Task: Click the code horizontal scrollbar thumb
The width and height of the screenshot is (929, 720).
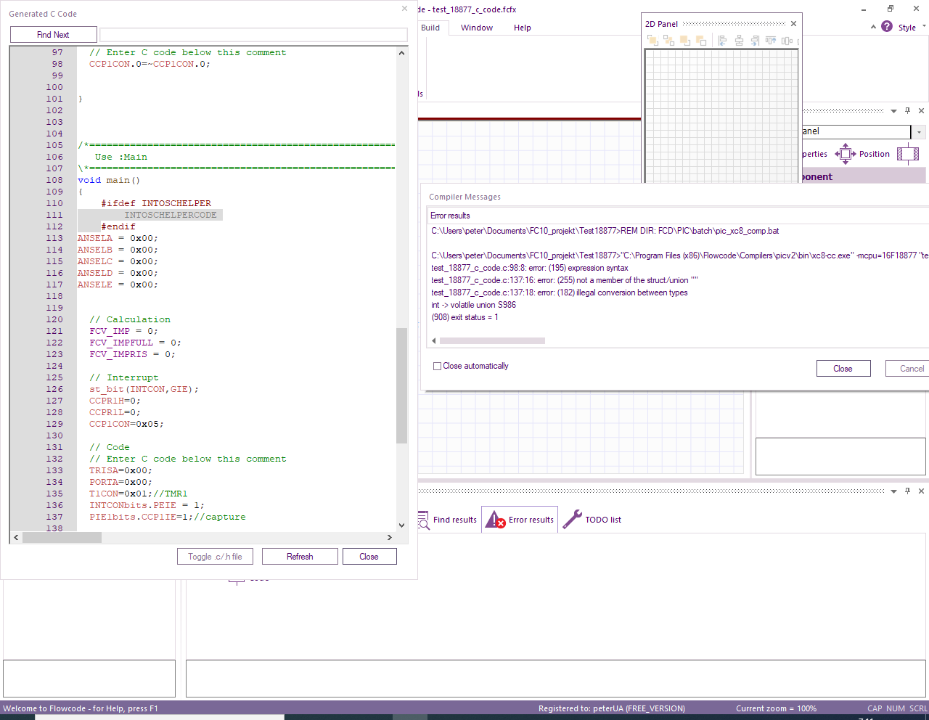Action: pyautogui.click(x=62, y=537)
